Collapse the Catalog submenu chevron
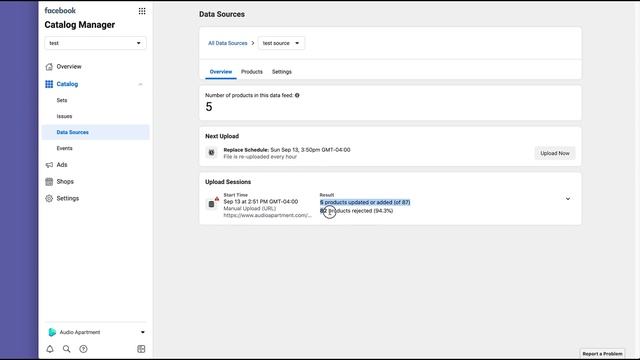 click(x=140, y=84)
